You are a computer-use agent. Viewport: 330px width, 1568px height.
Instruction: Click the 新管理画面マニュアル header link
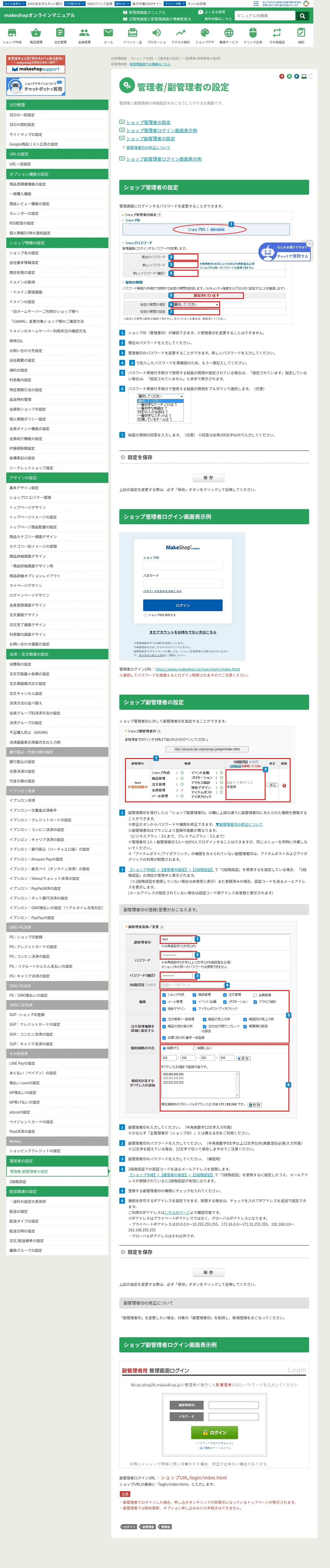144,12
